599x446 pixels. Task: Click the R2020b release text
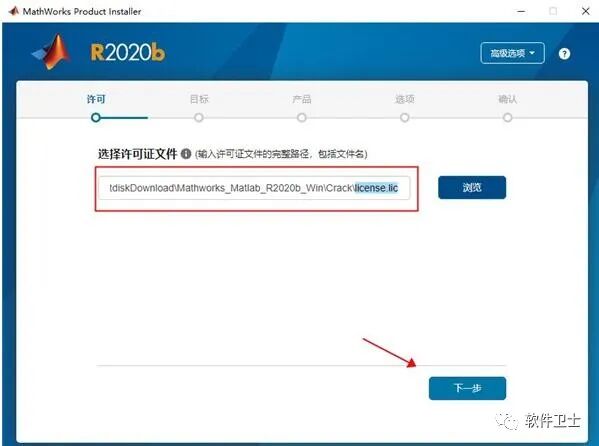click(128, 52)
